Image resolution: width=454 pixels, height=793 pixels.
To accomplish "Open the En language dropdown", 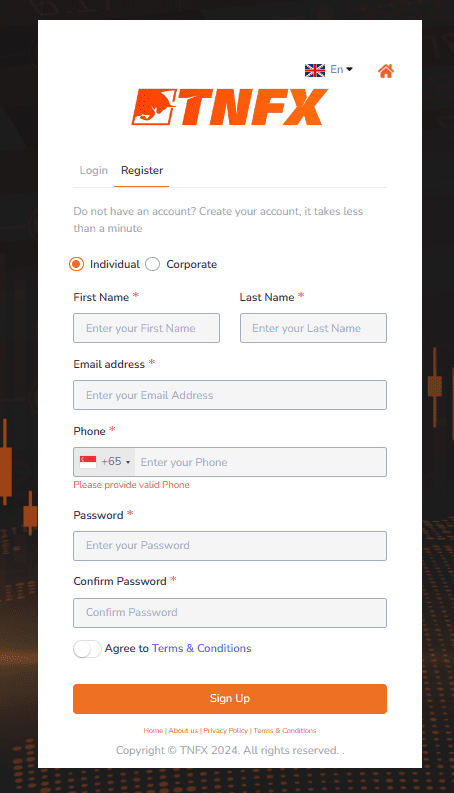I will [x=341, y=69].
